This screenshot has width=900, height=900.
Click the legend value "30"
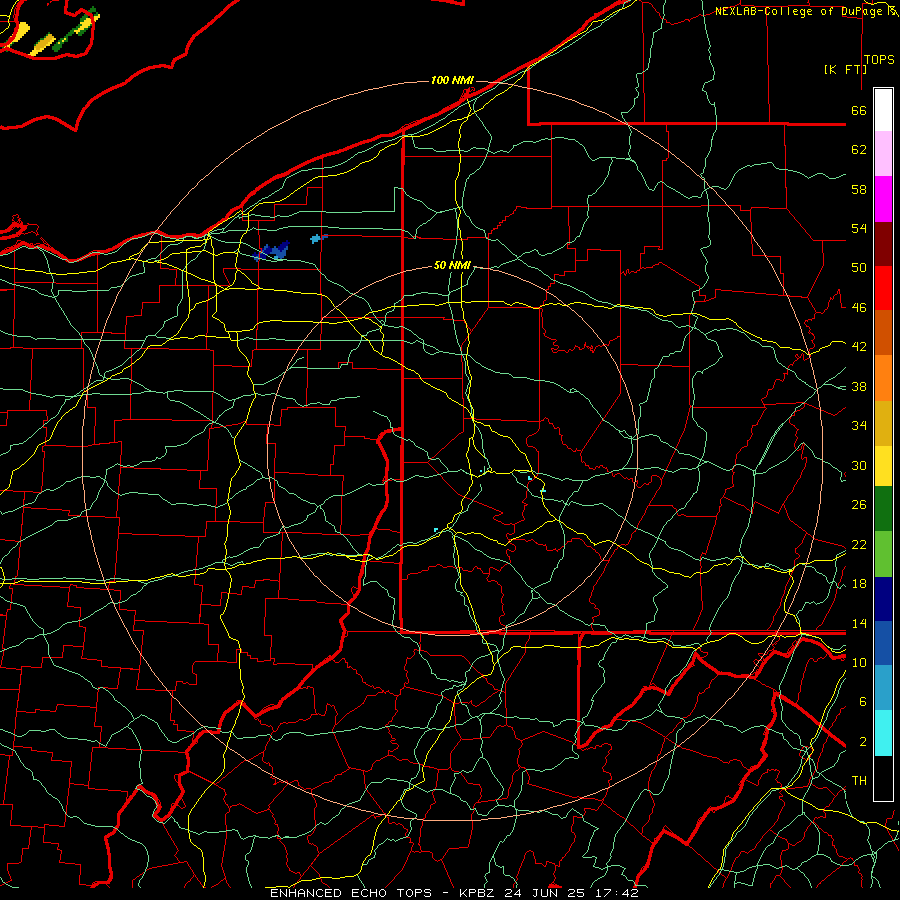coord(859,465)
